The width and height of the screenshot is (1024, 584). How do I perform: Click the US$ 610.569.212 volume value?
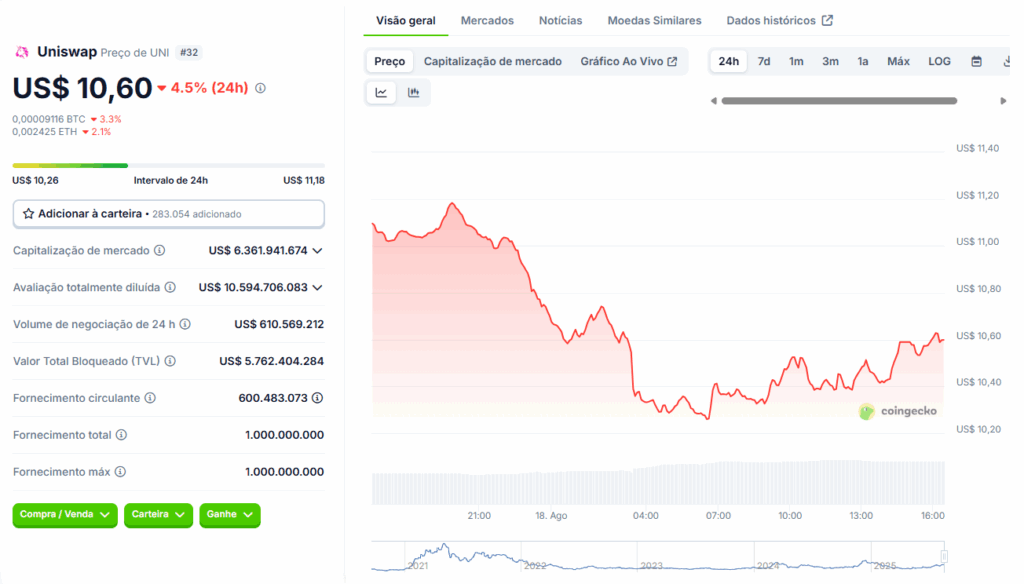[279, 324]
